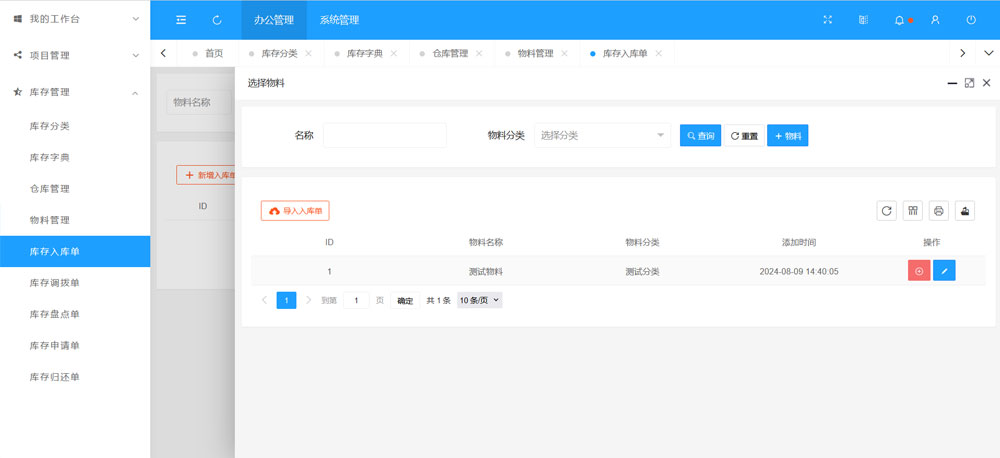Print the material table

coord(938,210)
